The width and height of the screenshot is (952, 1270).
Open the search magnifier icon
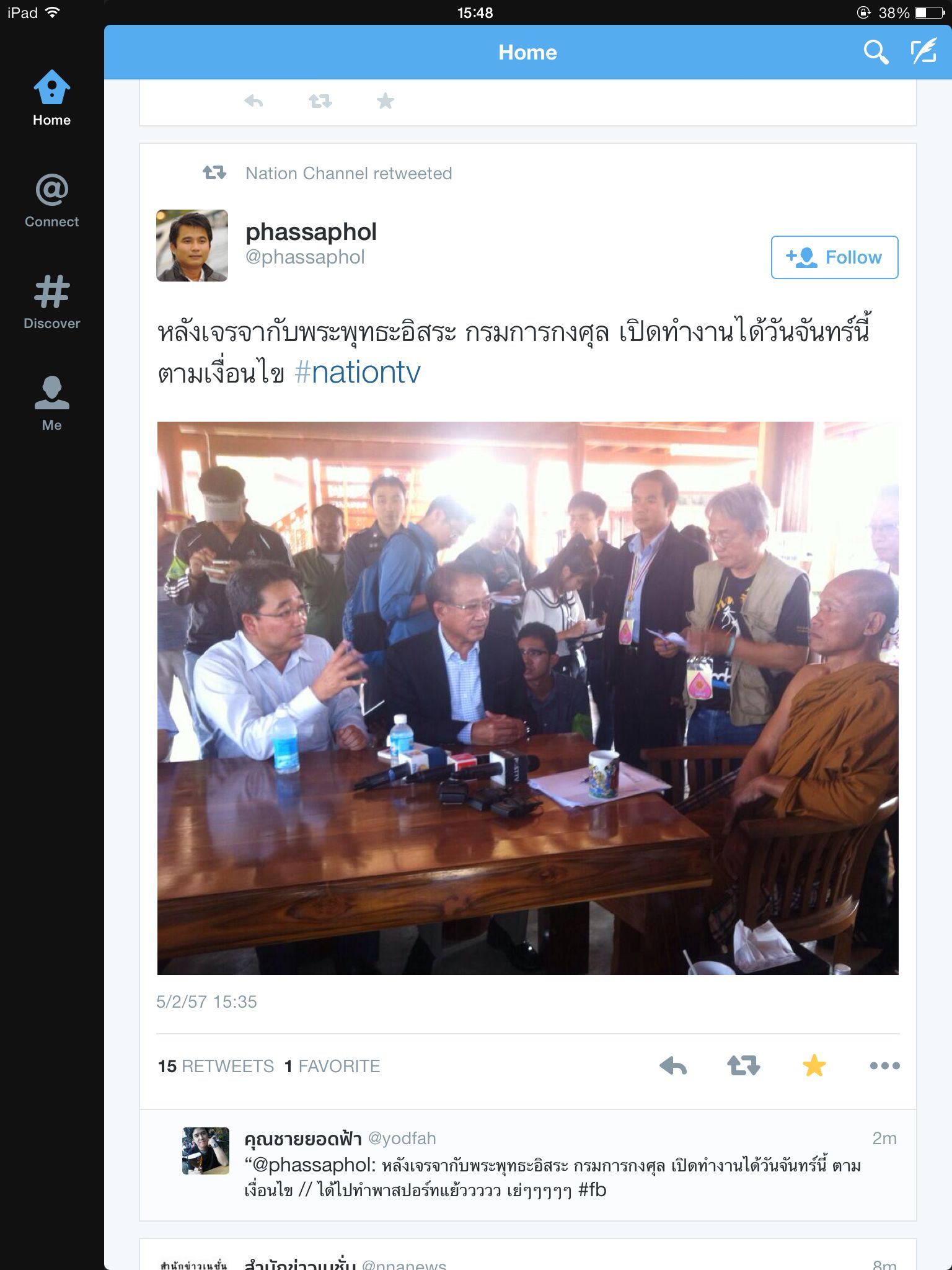(876, 52)
